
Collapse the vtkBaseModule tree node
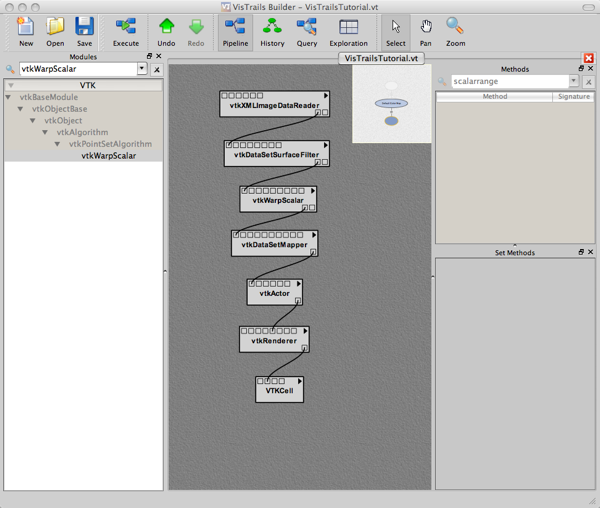coord(8,97)
